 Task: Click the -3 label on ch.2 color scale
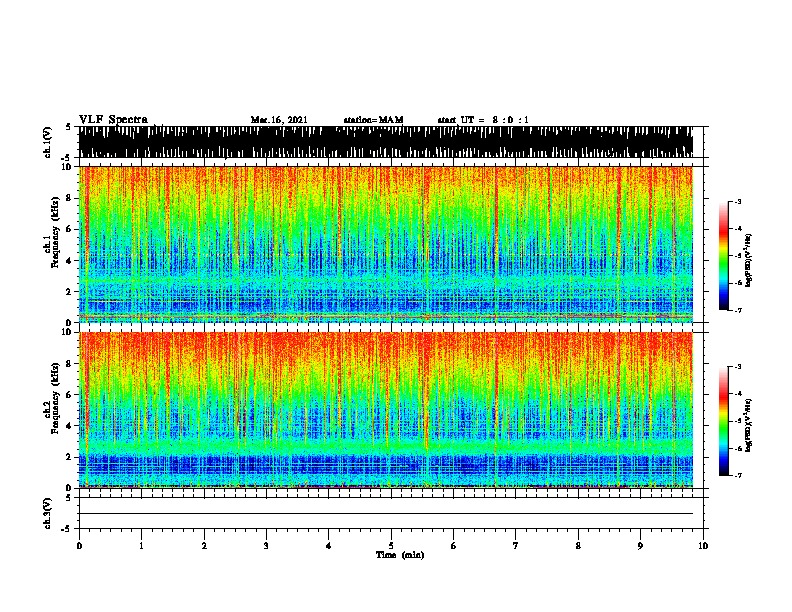point(738,367)
